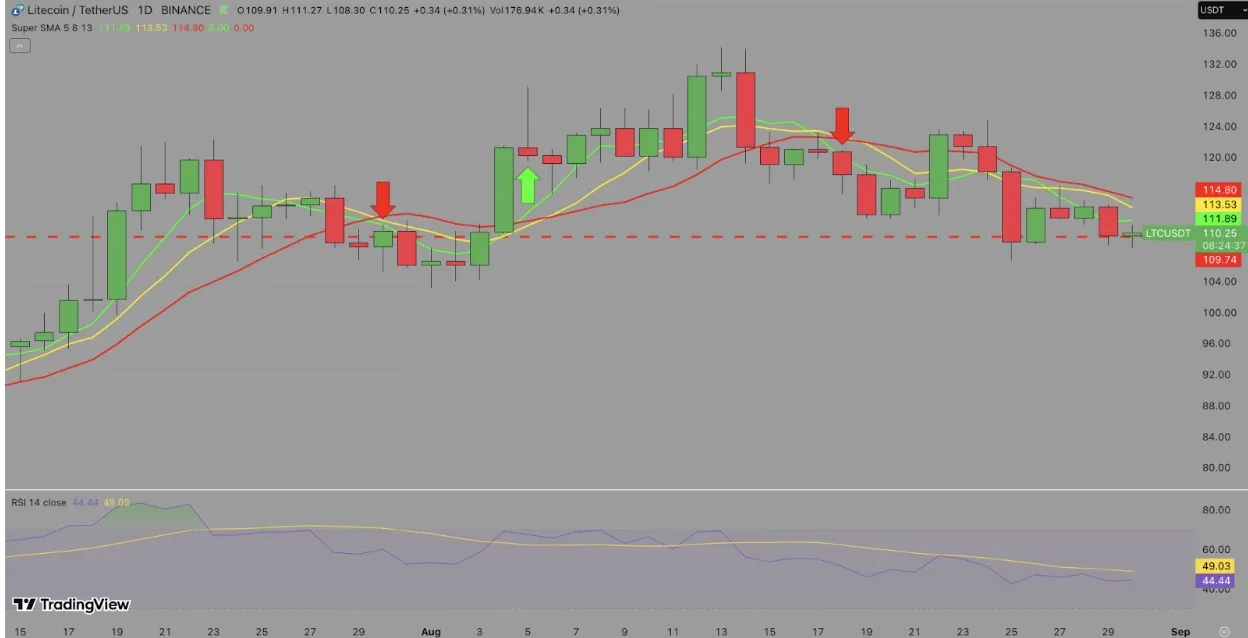Click the tall red candle on August 14
This screenshot has width=1248, height=638.
pos(745,110)
